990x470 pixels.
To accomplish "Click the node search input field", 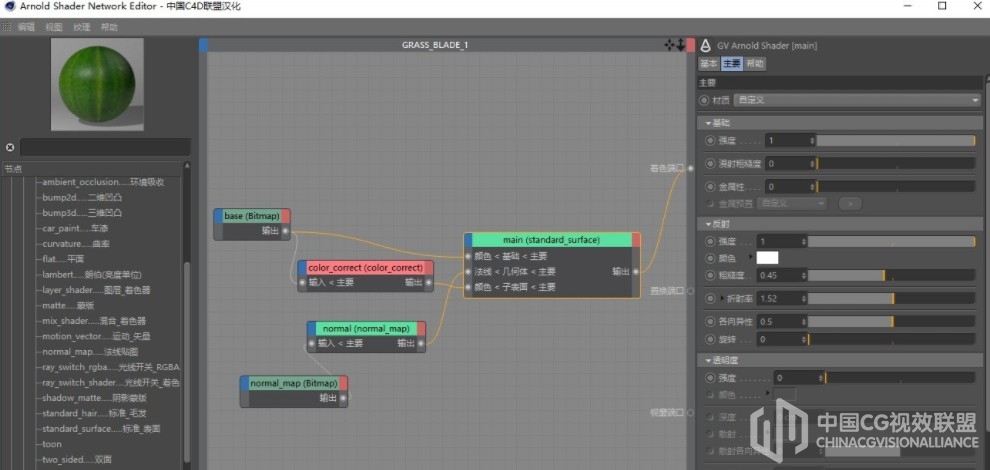I will tap(105, 147).
